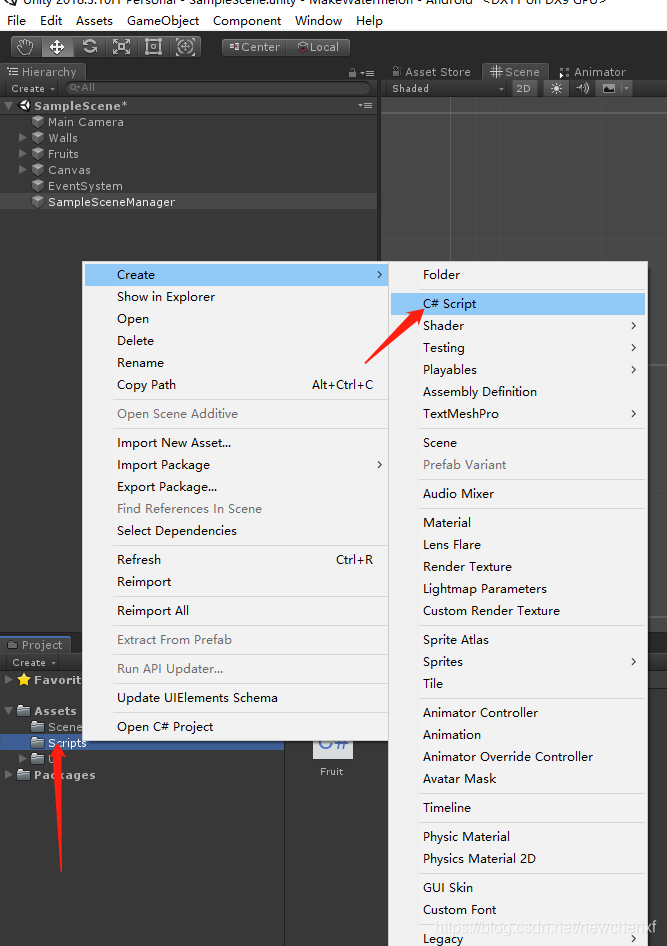The height and width of the screenshot is (946, 667).
Task: Choose Import New Asset option
Action: 236,443
